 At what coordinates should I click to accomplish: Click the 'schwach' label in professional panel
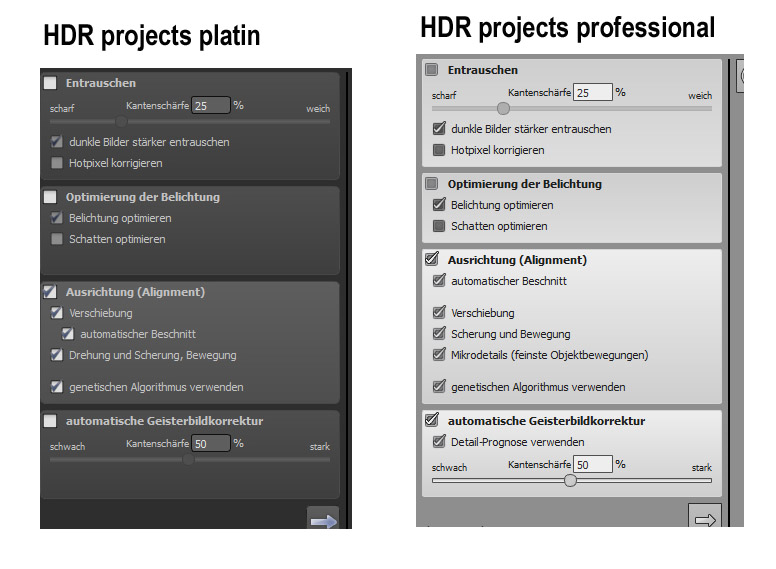click(x=449, y=468)
